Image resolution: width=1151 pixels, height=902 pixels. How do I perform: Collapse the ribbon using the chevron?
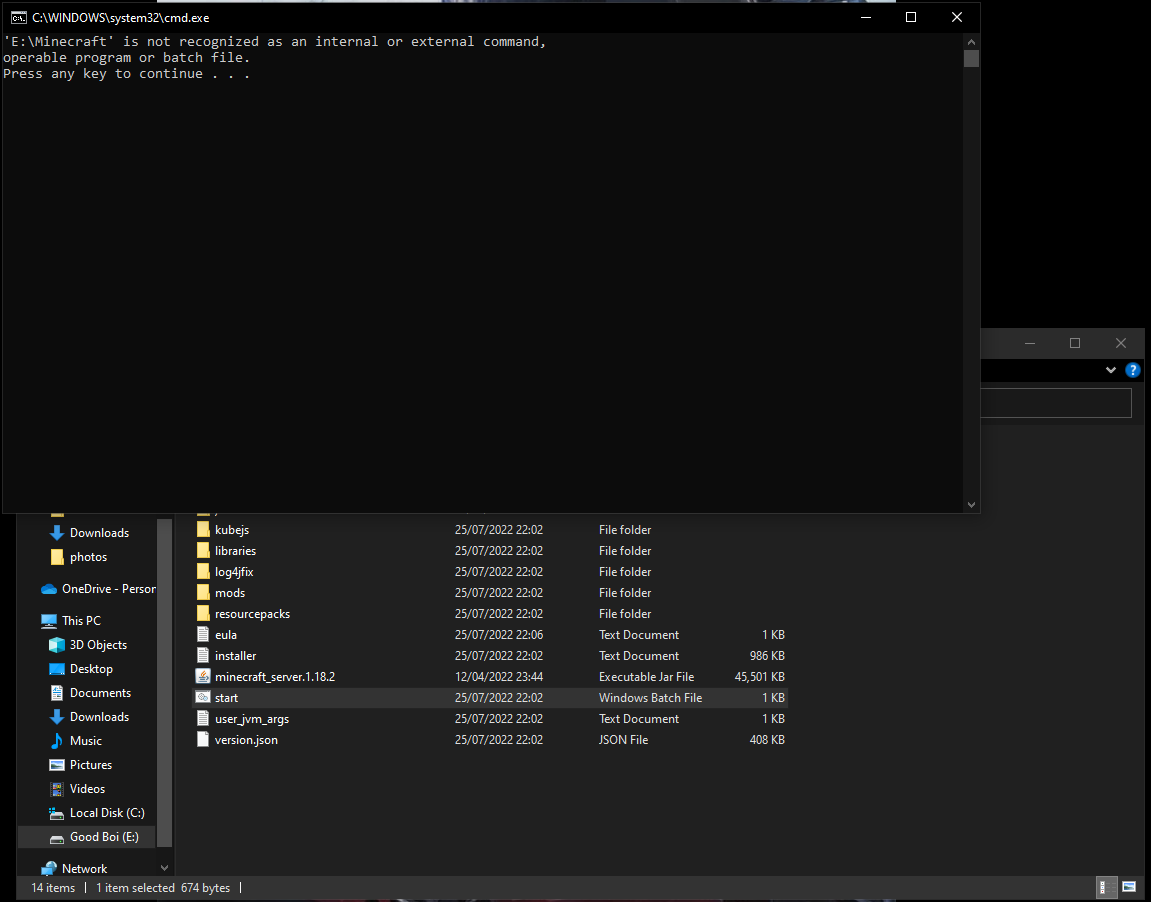pos(1110,369)
